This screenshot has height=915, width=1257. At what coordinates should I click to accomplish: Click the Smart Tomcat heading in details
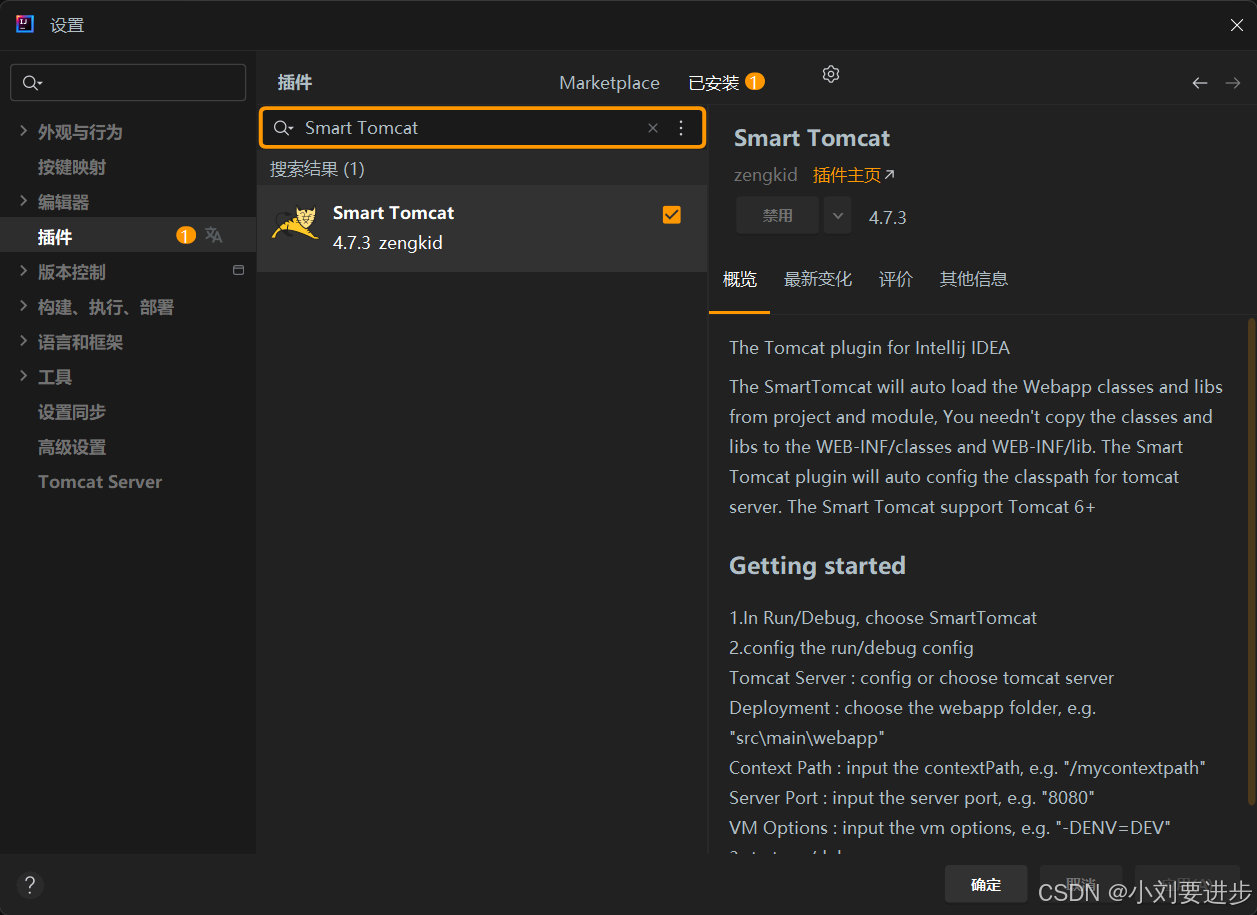click(812, 138)
